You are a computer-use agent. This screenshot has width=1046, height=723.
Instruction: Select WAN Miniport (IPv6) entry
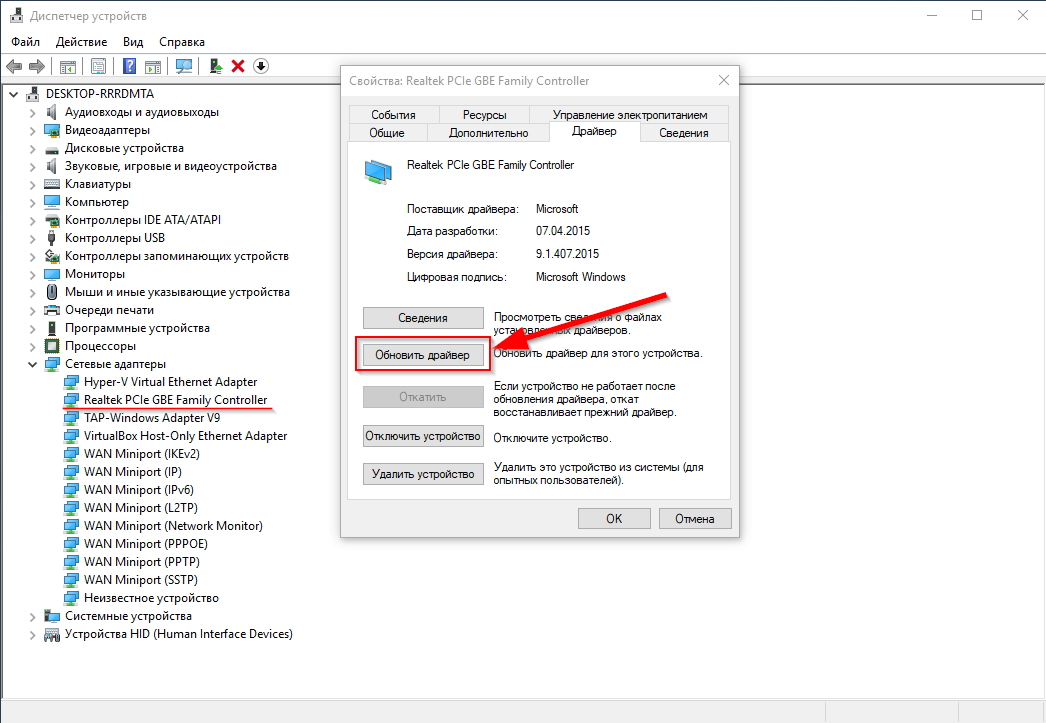click(x=139, y=490)
